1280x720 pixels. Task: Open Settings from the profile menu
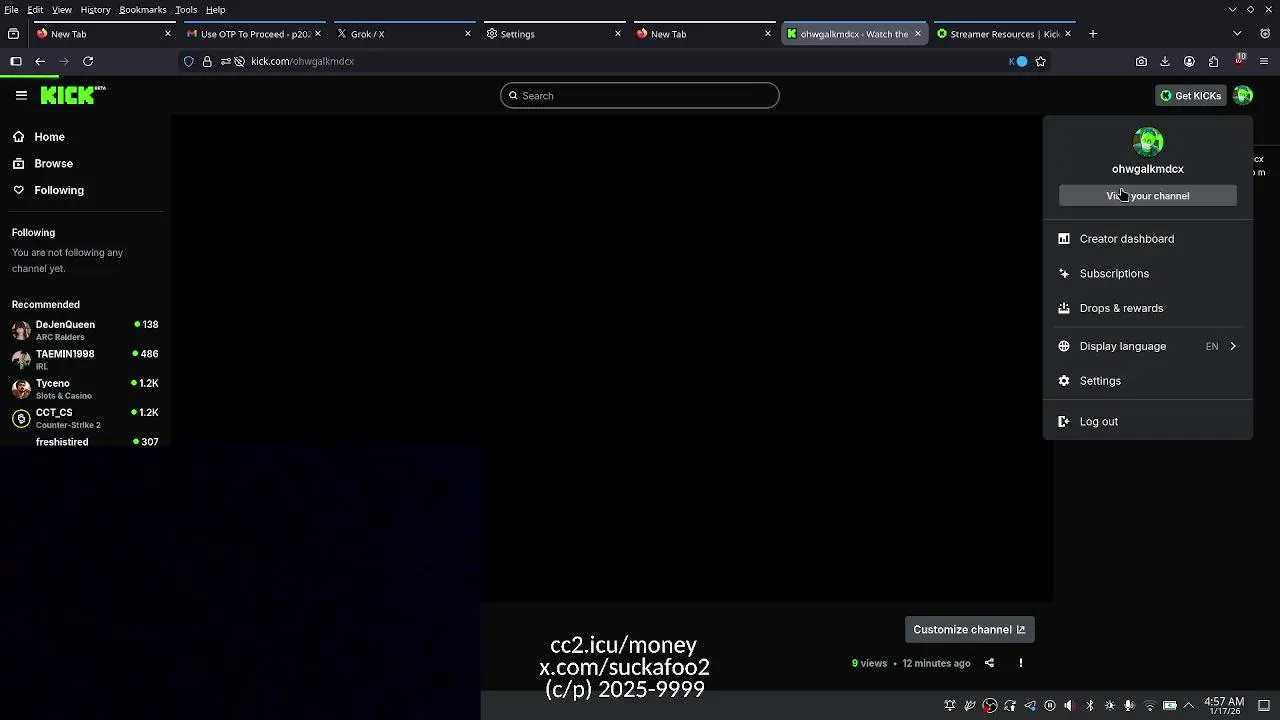coord(1148,381)
